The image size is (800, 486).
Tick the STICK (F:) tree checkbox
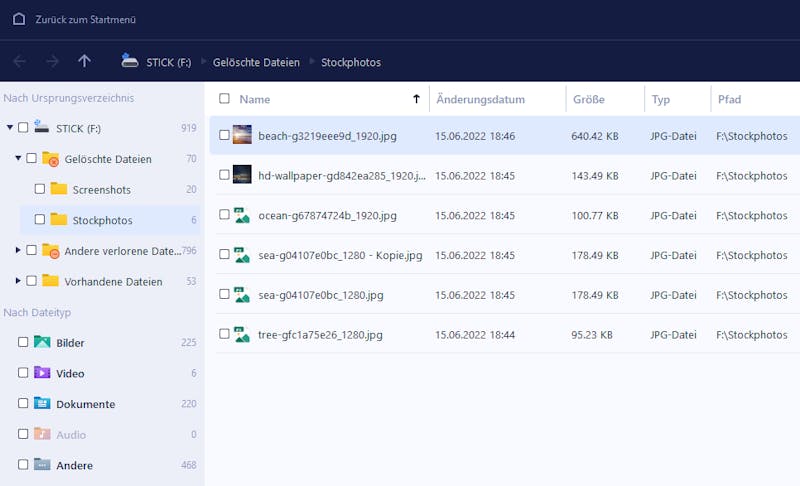pyautogui.click(x=23, y=127)
